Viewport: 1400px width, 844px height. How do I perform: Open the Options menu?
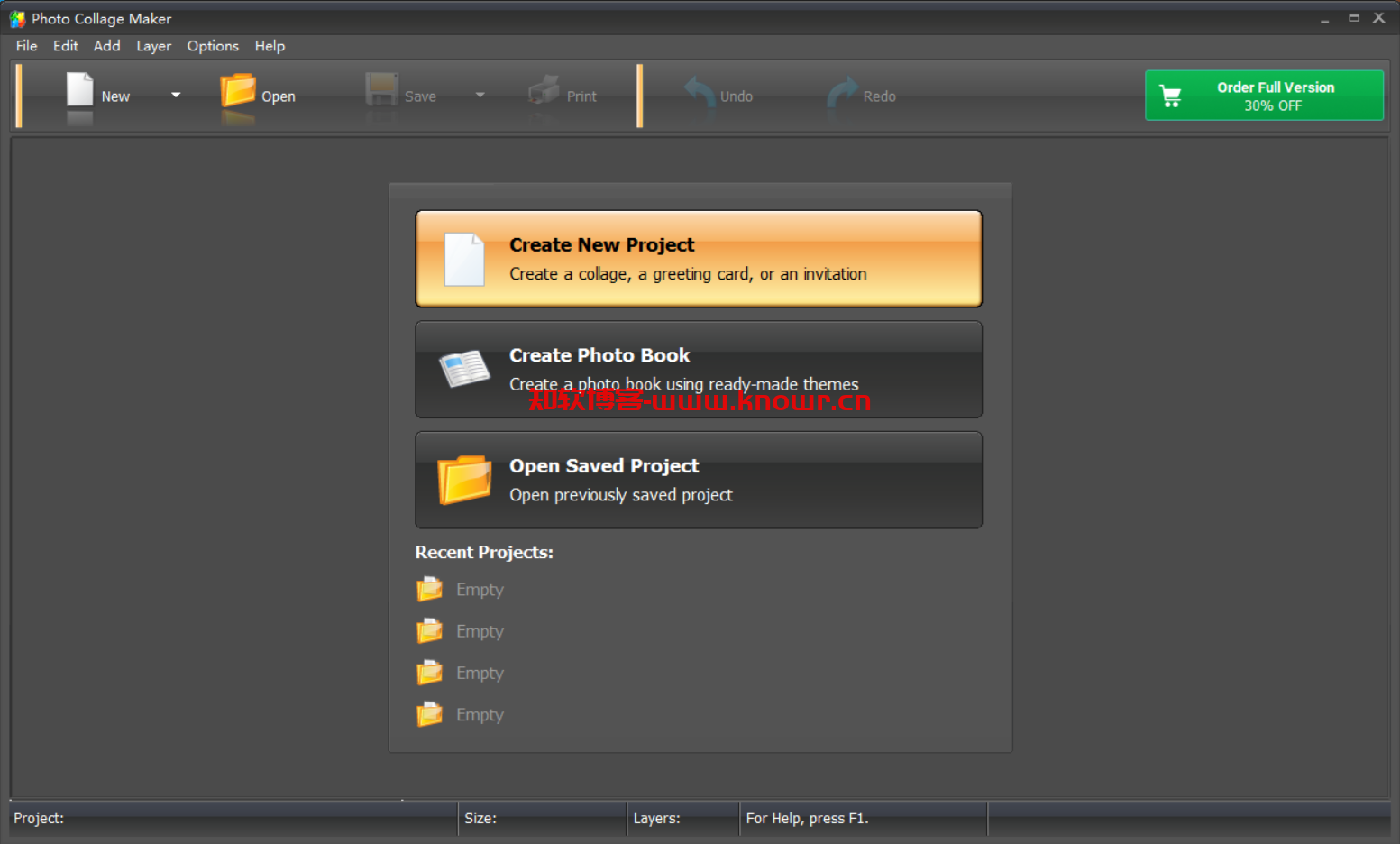click(x=213, y=46)
